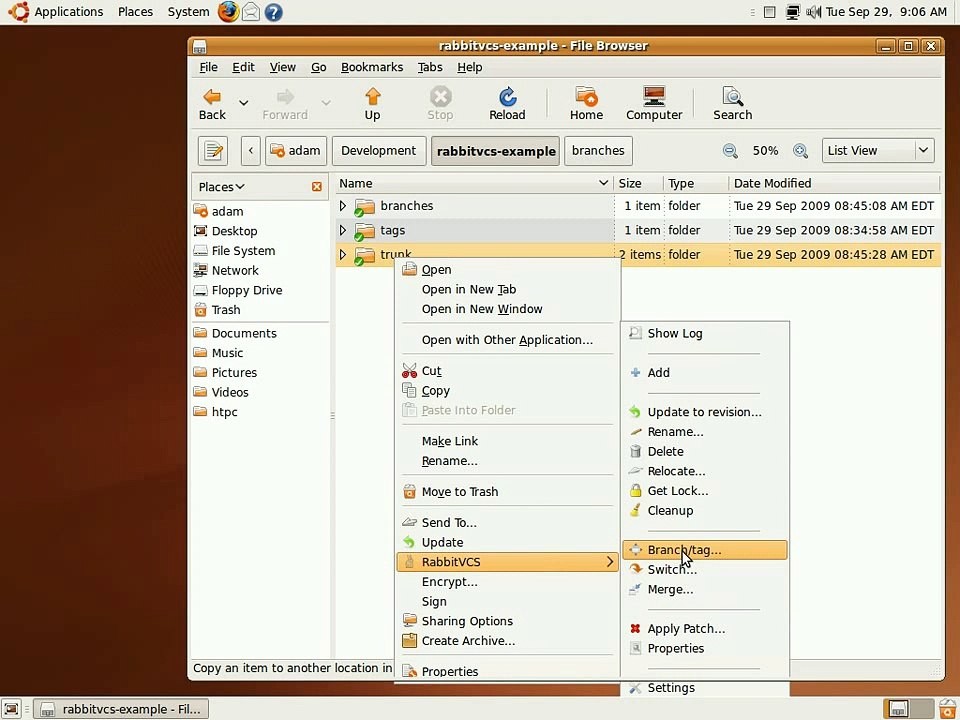Image resolution: width=960 pixels, height=720 pixels.
Task: Choose Create Archive... in context menu
Action: tap(508, 640)
